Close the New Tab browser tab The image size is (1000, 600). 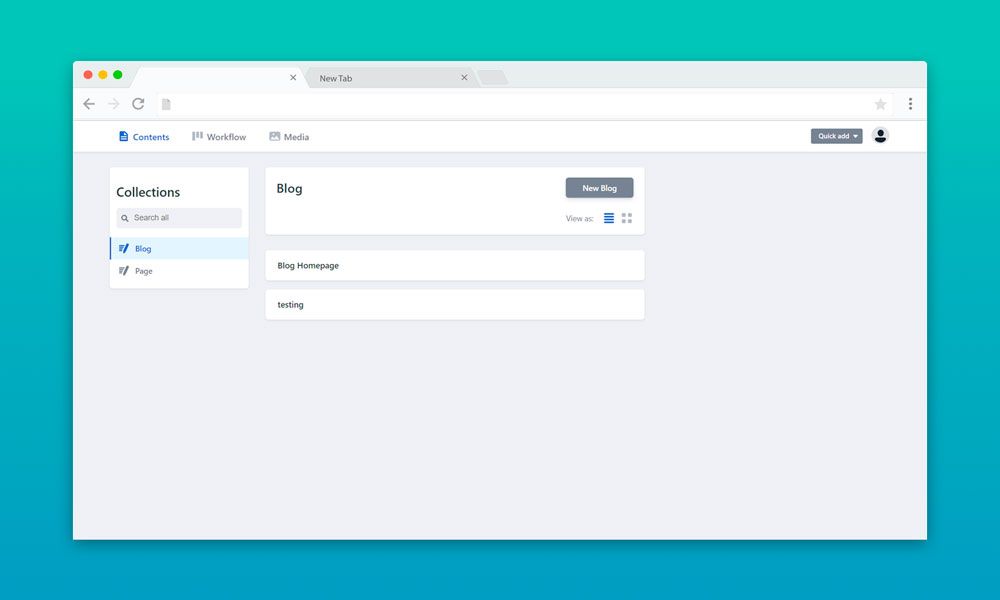pyautogui.click(x=464, y=77)
